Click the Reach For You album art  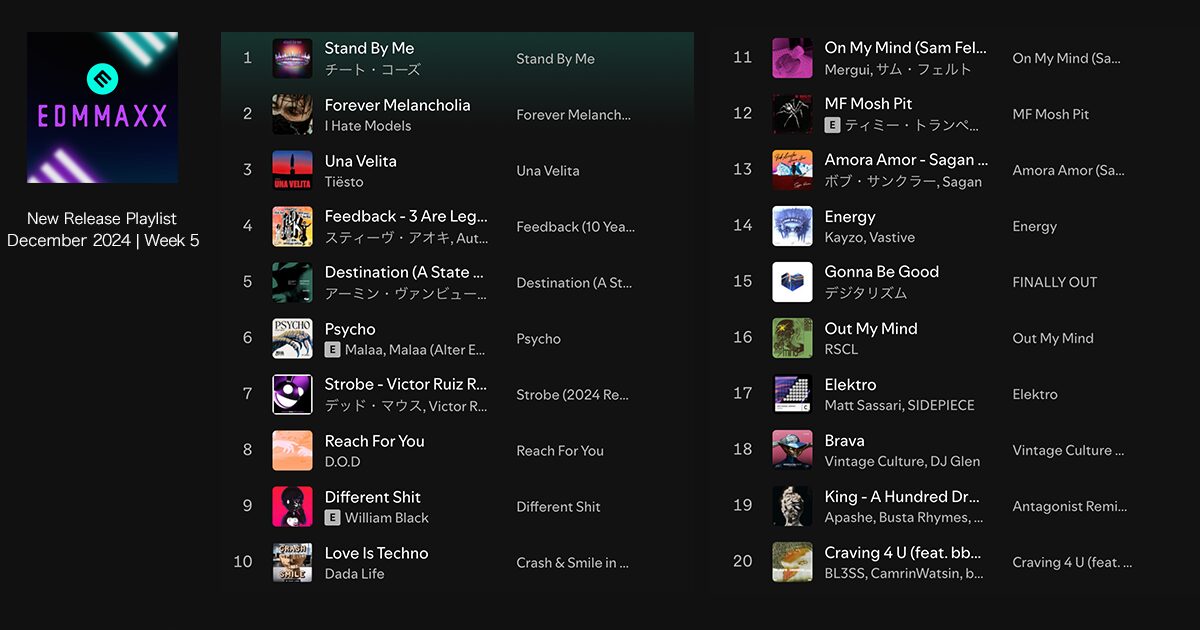(292, 450)
